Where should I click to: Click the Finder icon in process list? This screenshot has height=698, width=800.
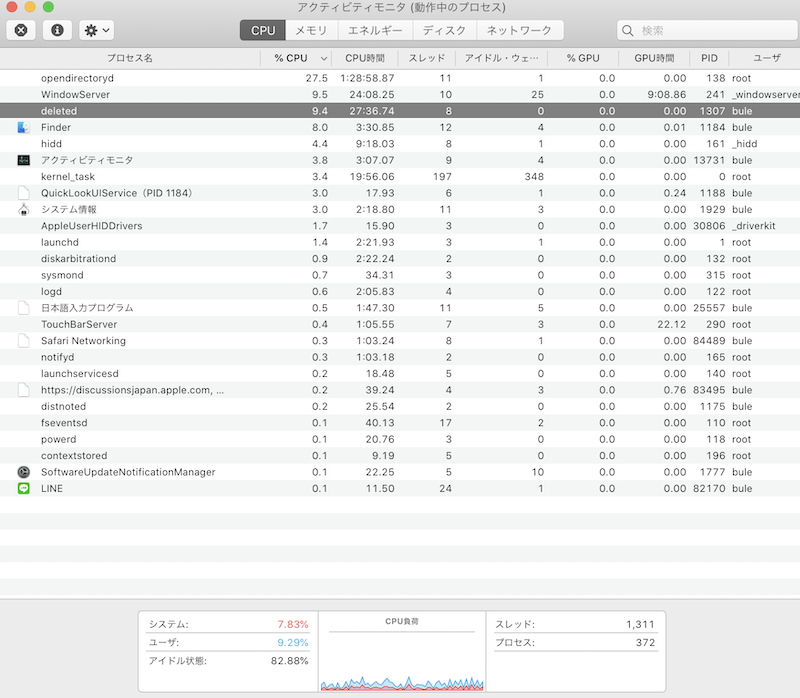tap(24, 127)
